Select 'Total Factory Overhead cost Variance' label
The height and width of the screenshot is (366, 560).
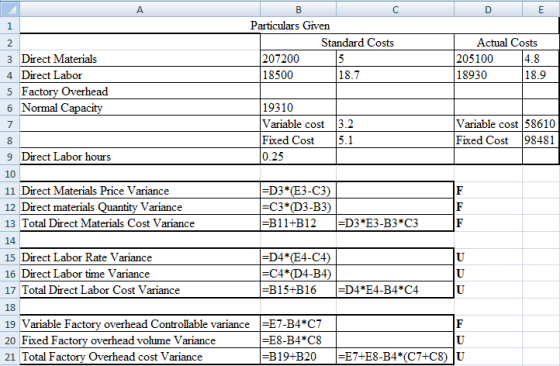(140, 357)
